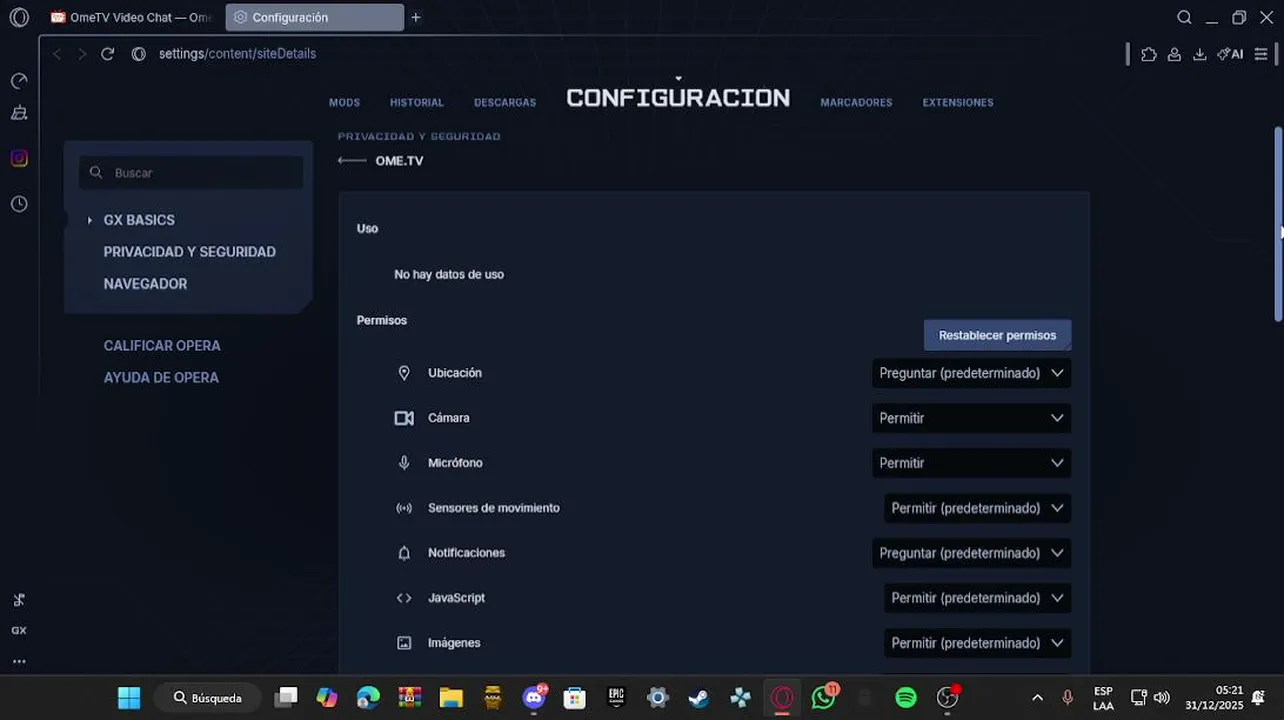Switch to OmeTV Video Chat browser tab
Screen dimensions: 1284x720
click(131, 17)
